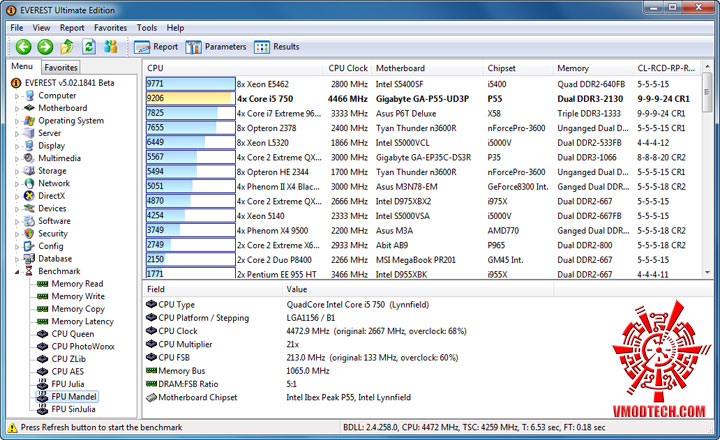Expand the Computer tree node
This screenshot has height=440, width=720.
[17, 96]
